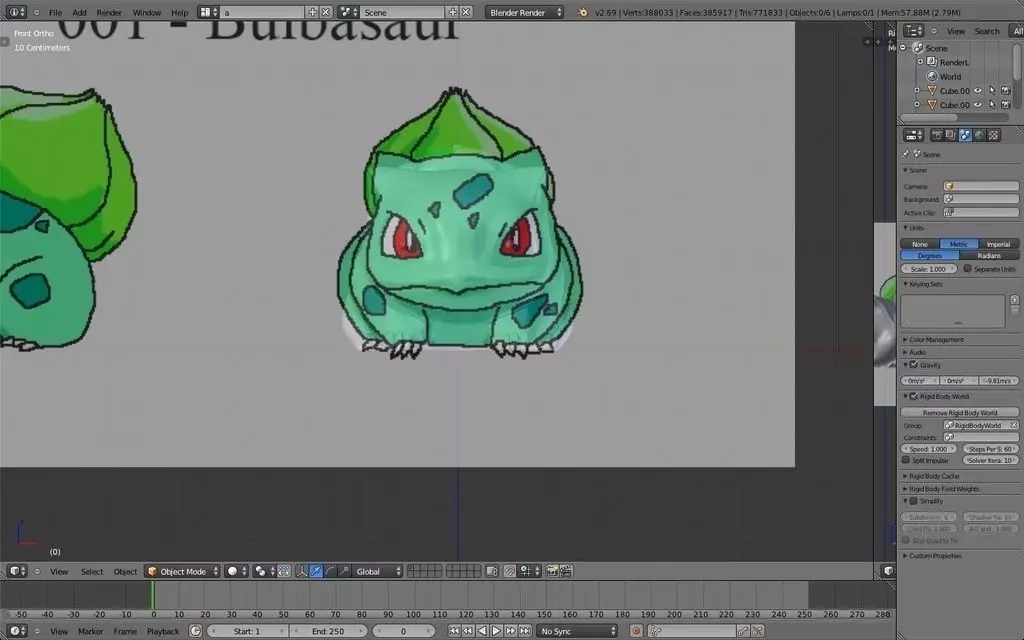Viewport: 1024px width, 640px height.
Task: Toggle selectability cursor of second Cube.00 object
Action: pos(992,104)
